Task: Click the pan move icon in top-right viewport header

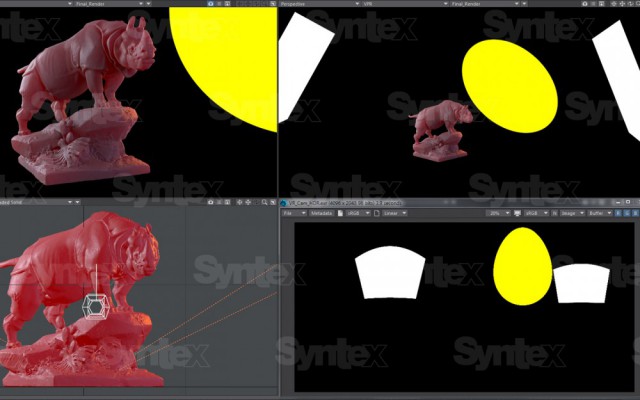Action: click(622, 4)
